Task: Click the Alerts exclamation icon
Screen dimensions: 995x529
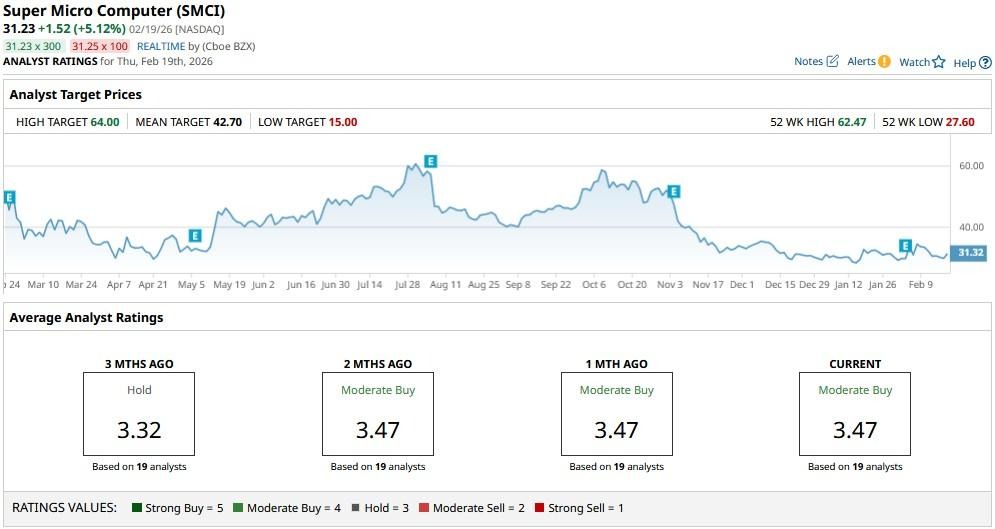Action: point(885,62)
